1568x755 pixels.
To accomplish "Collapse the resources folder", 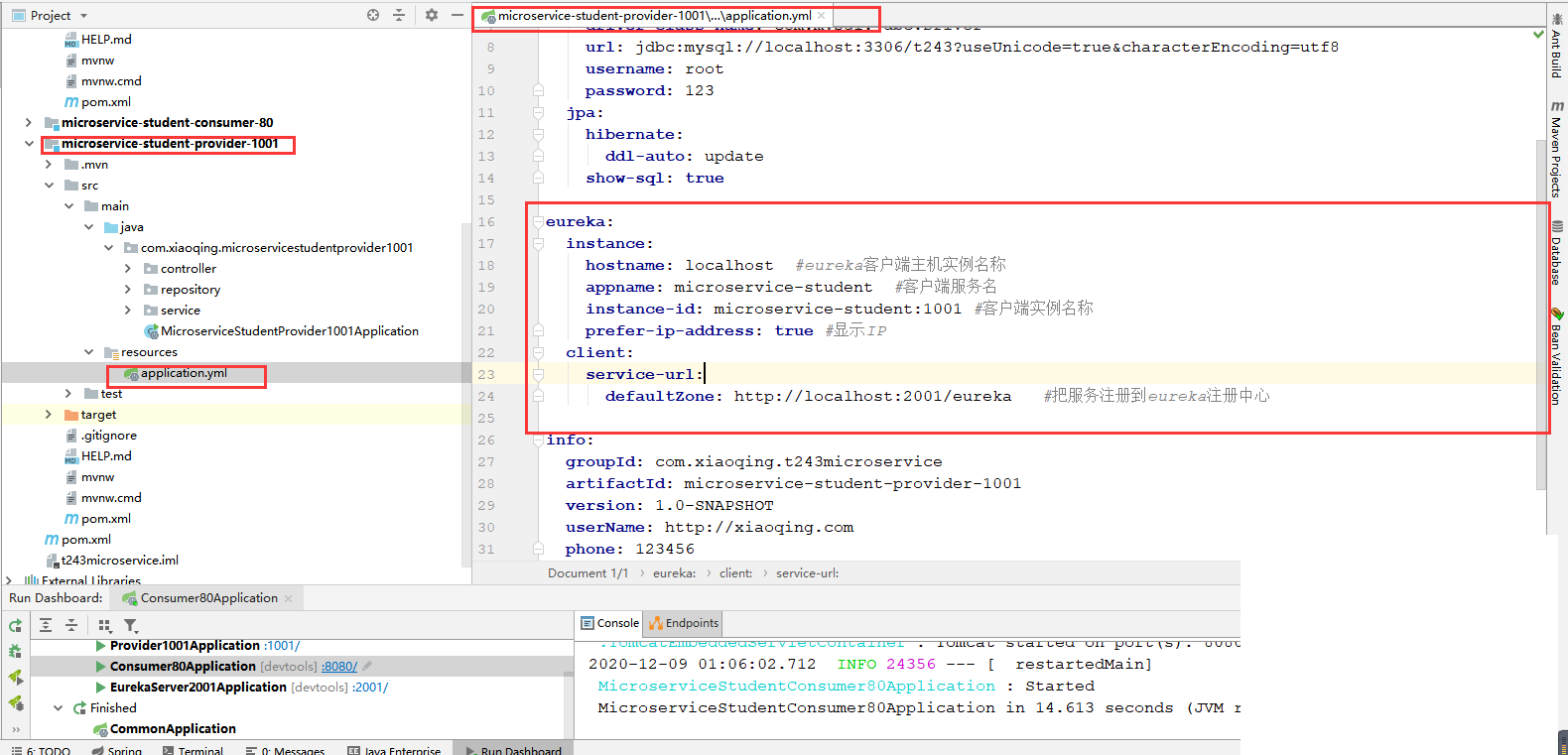I will [88, 352].
